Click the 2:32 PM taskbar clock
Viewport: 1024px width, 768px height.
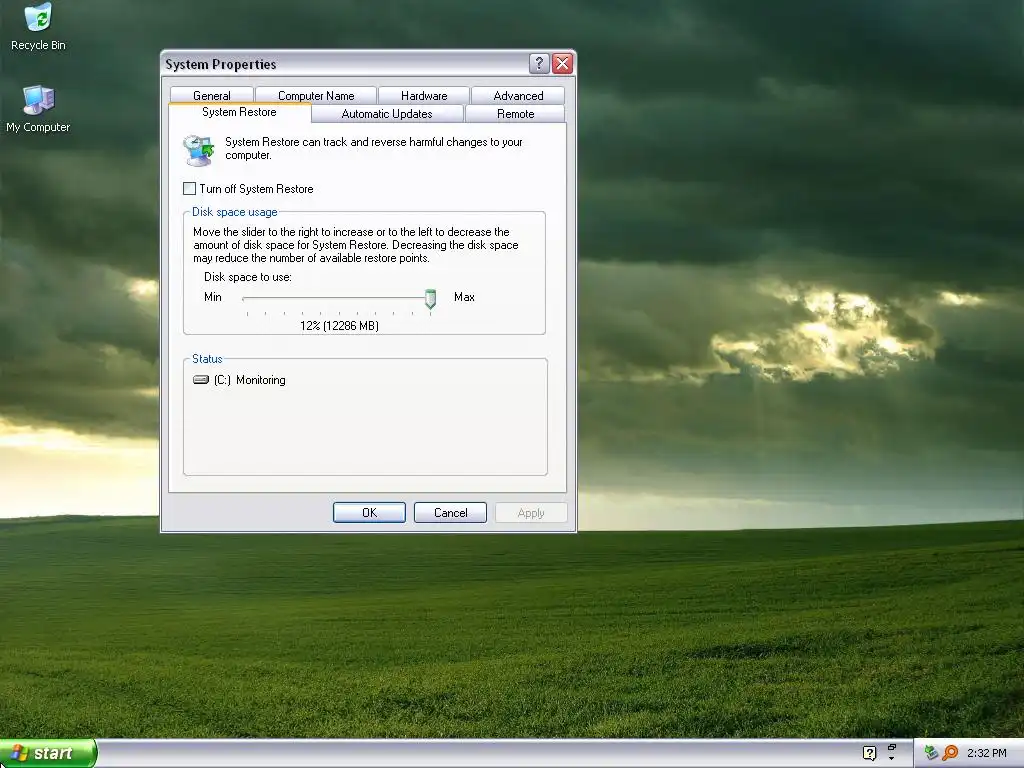986,753
